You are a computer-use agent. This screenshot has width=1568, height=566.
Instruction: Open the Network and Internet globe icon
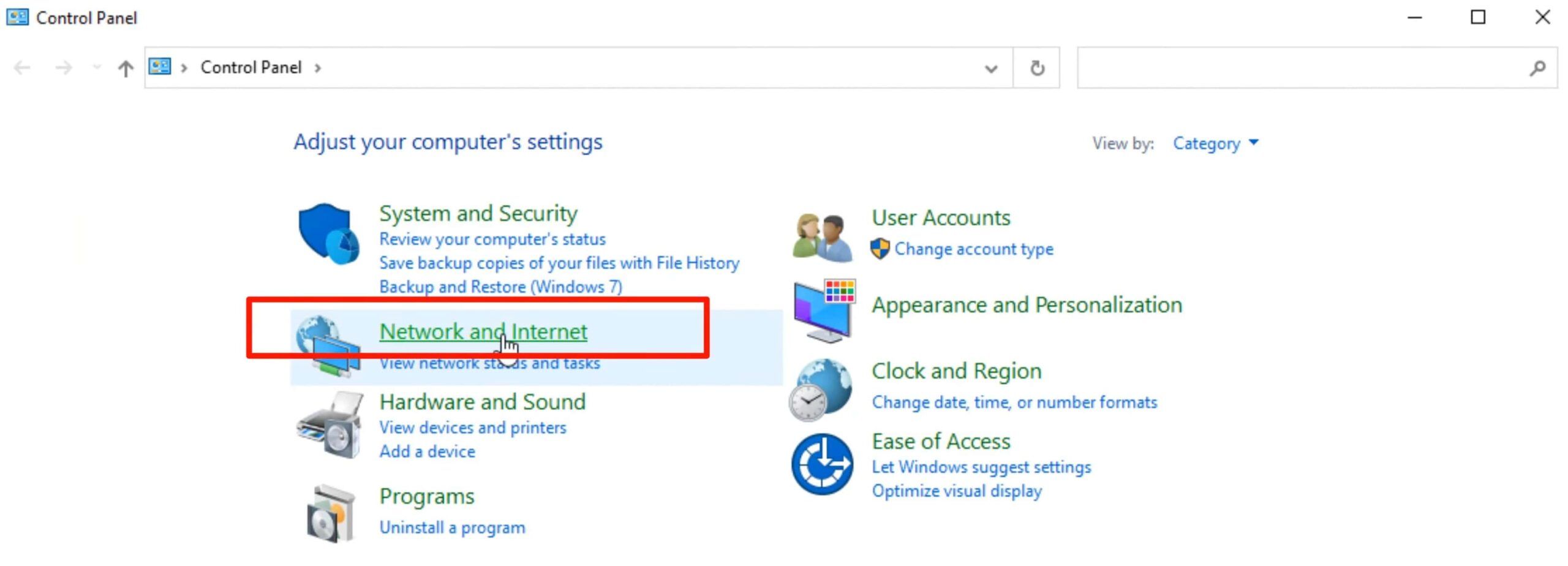327,344
